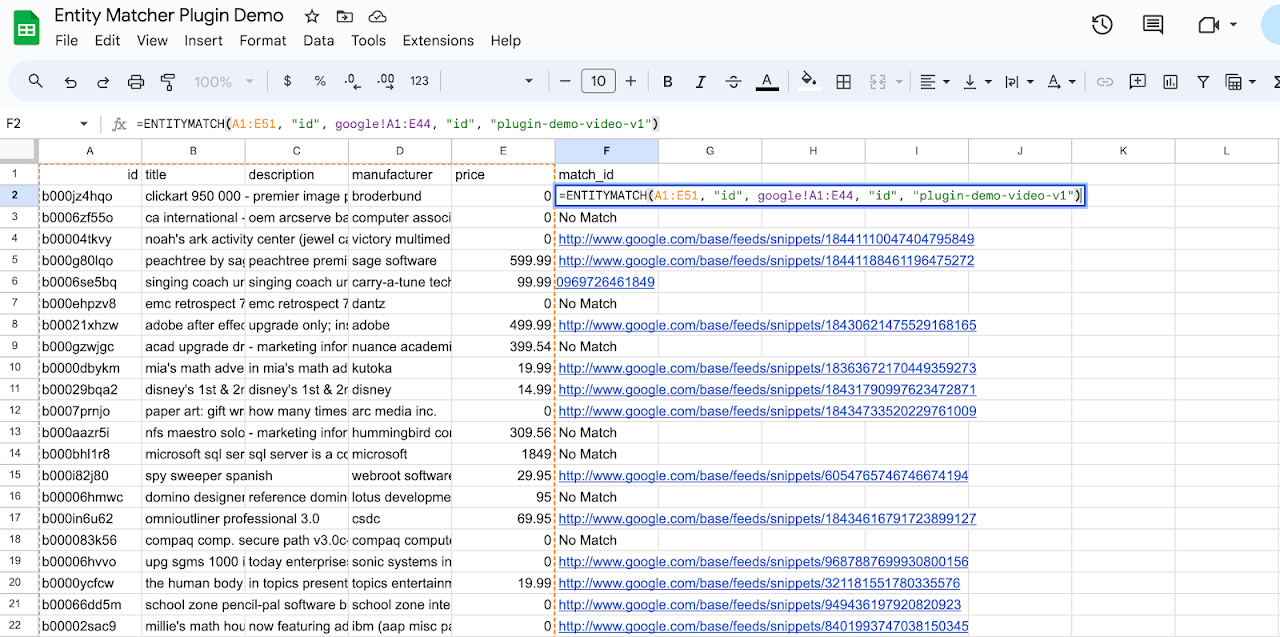The width and height of the screenshot is (1280, 637).
Task: Open the Edit menu
Action: [x=107, y=41]
